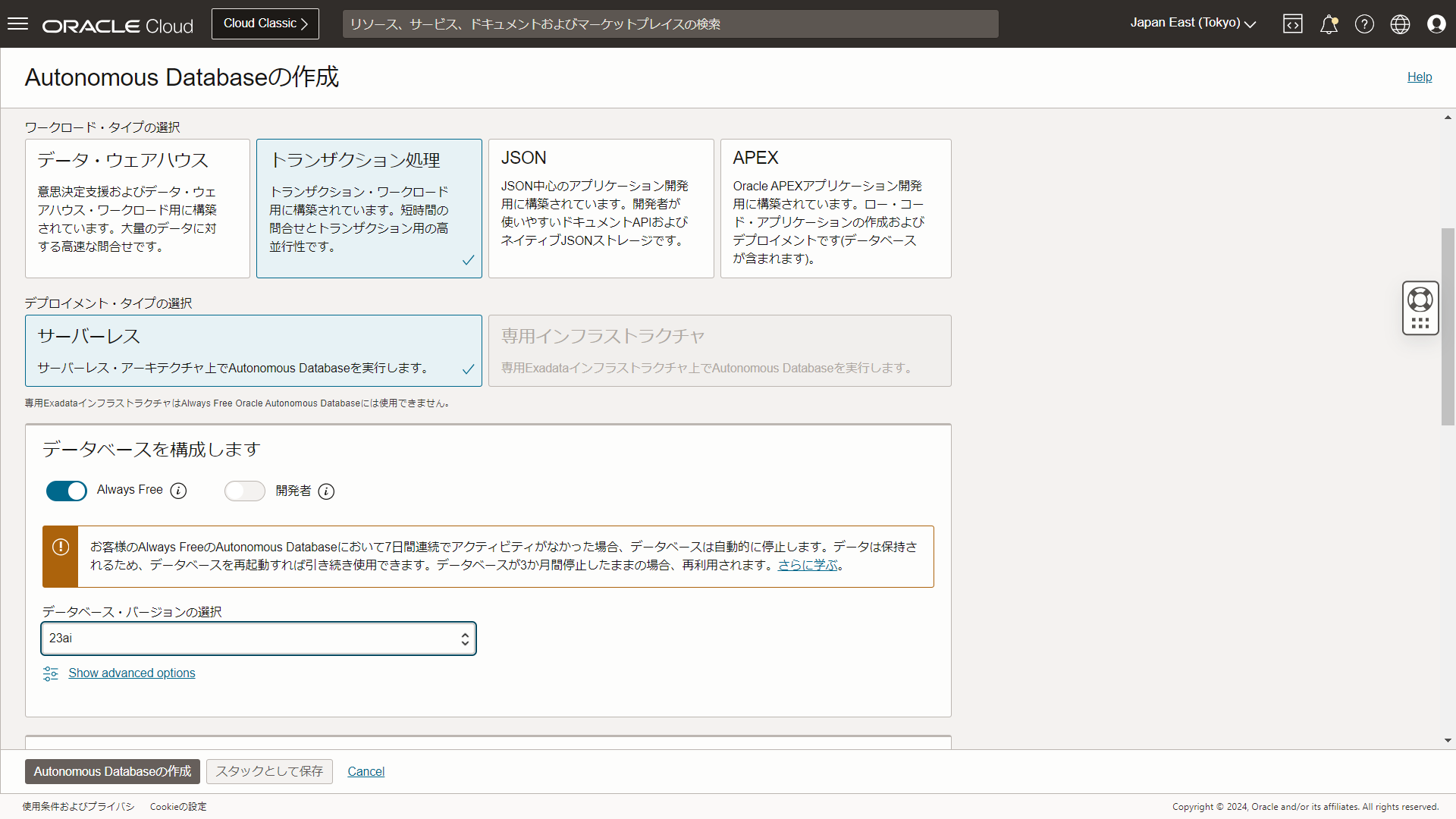
Task: Click the Always Free info icon
Action: 177,491
